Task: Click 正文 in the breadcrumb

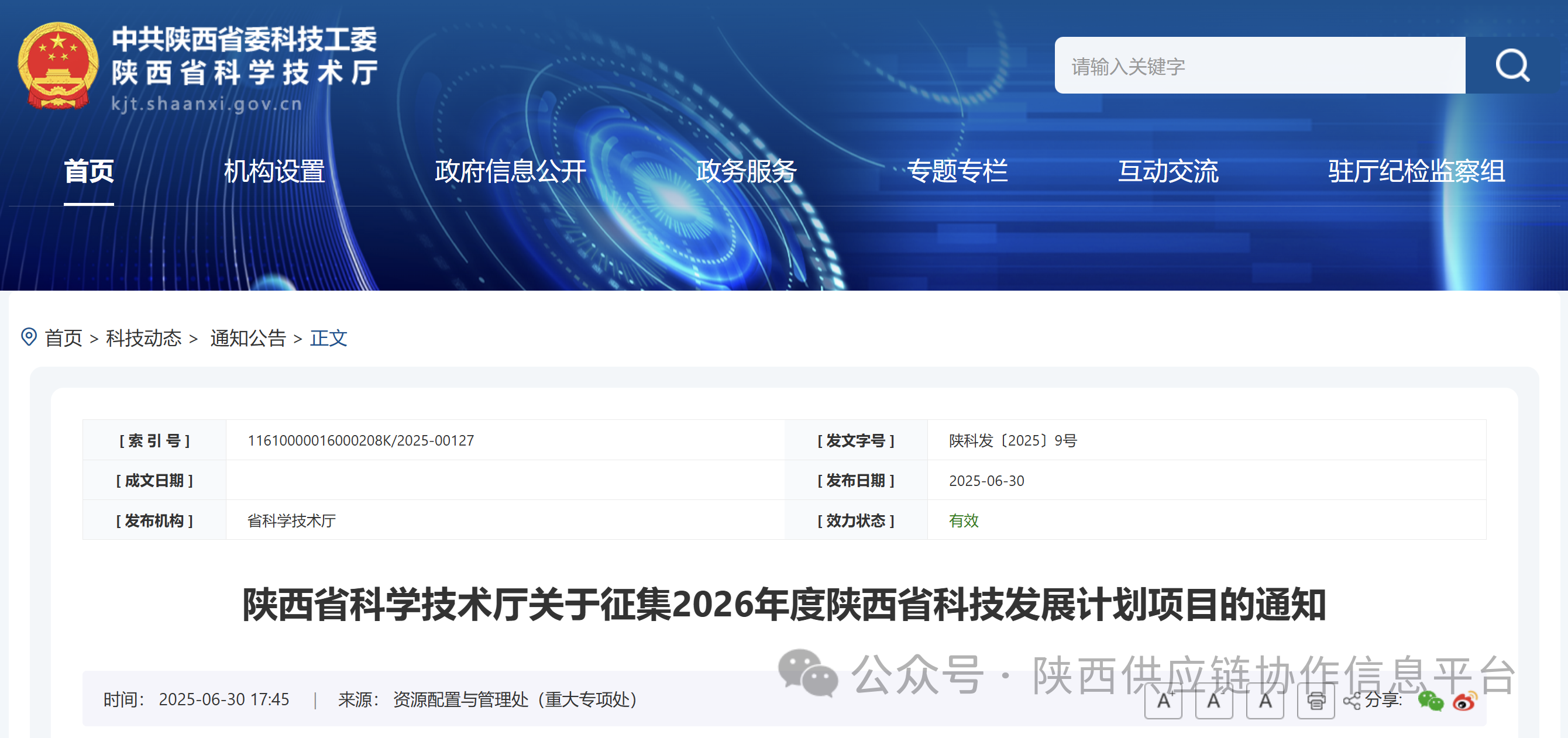Action: tap(328, 337)
